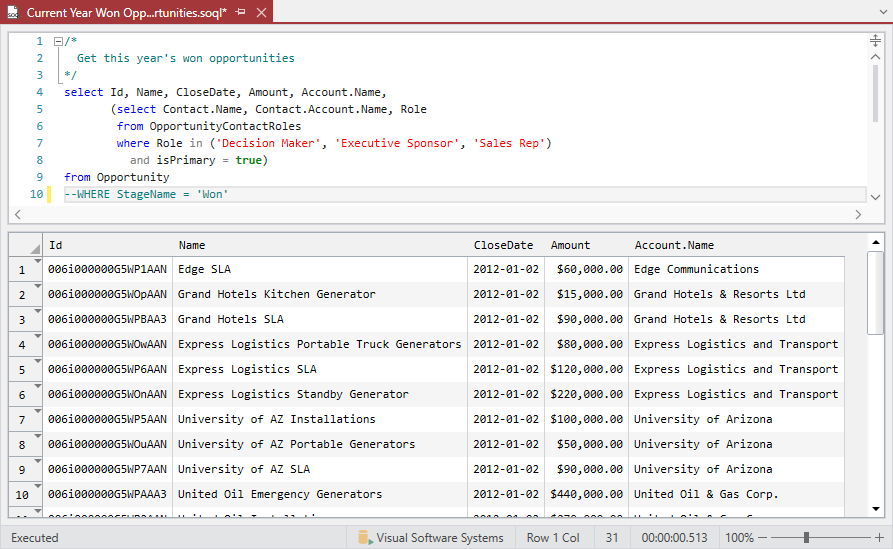Click the editor horizontal scroll left arrow

18,214
